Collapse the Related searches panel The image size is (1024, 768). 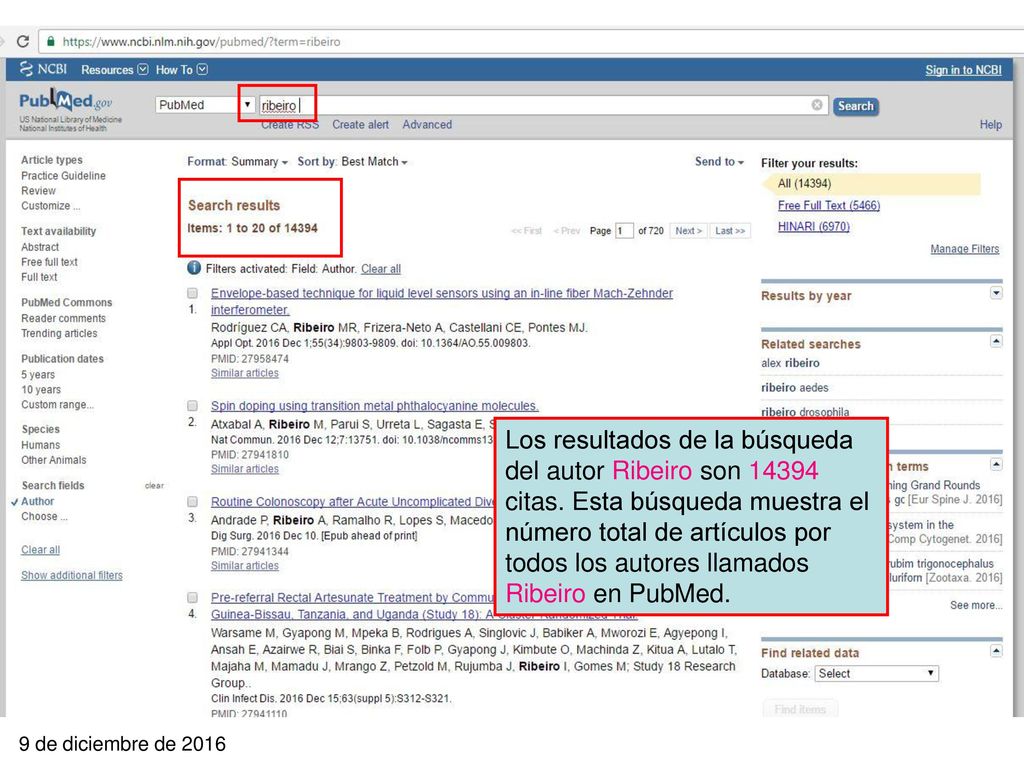point(996,341)
